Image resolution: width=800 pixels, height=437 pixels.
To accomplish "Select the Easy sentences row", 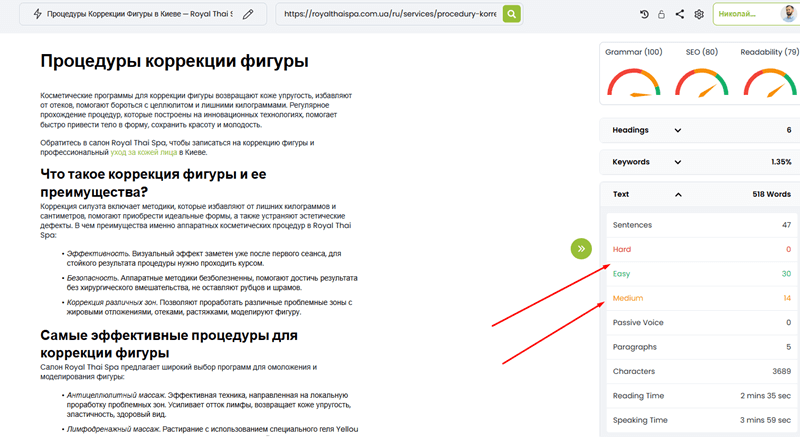I will pos(702,274).
